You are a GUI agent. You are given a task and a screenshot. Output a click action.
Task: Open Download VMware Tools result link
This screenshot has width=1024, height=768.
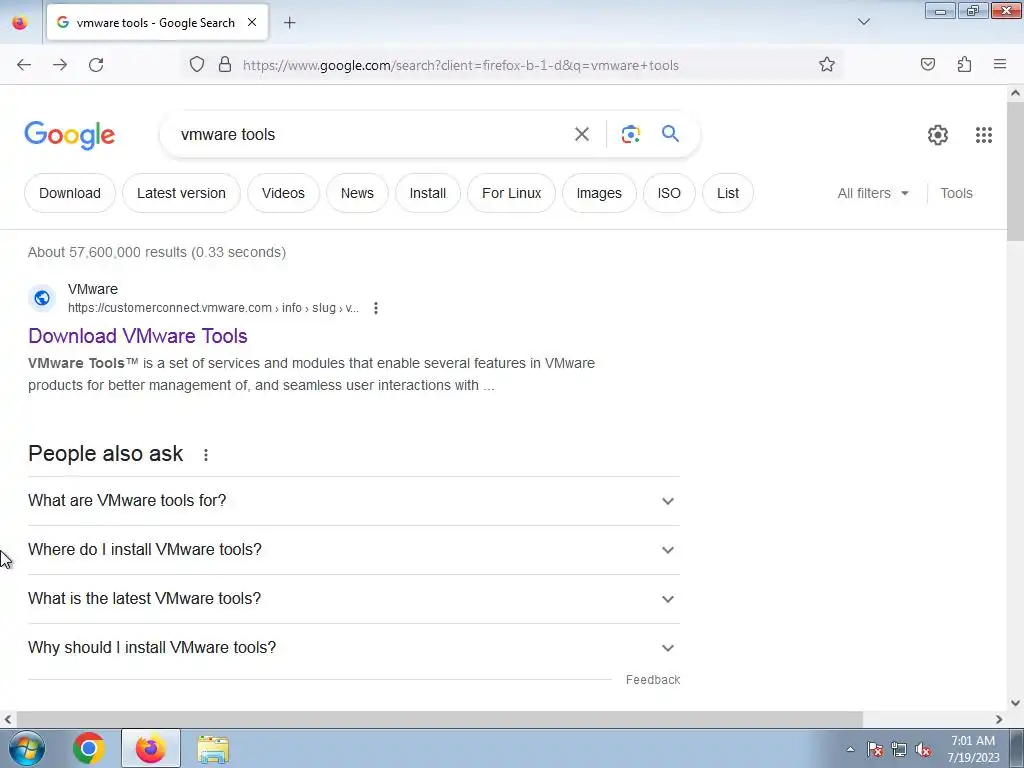pyautogui.click(x=138, y=336)
